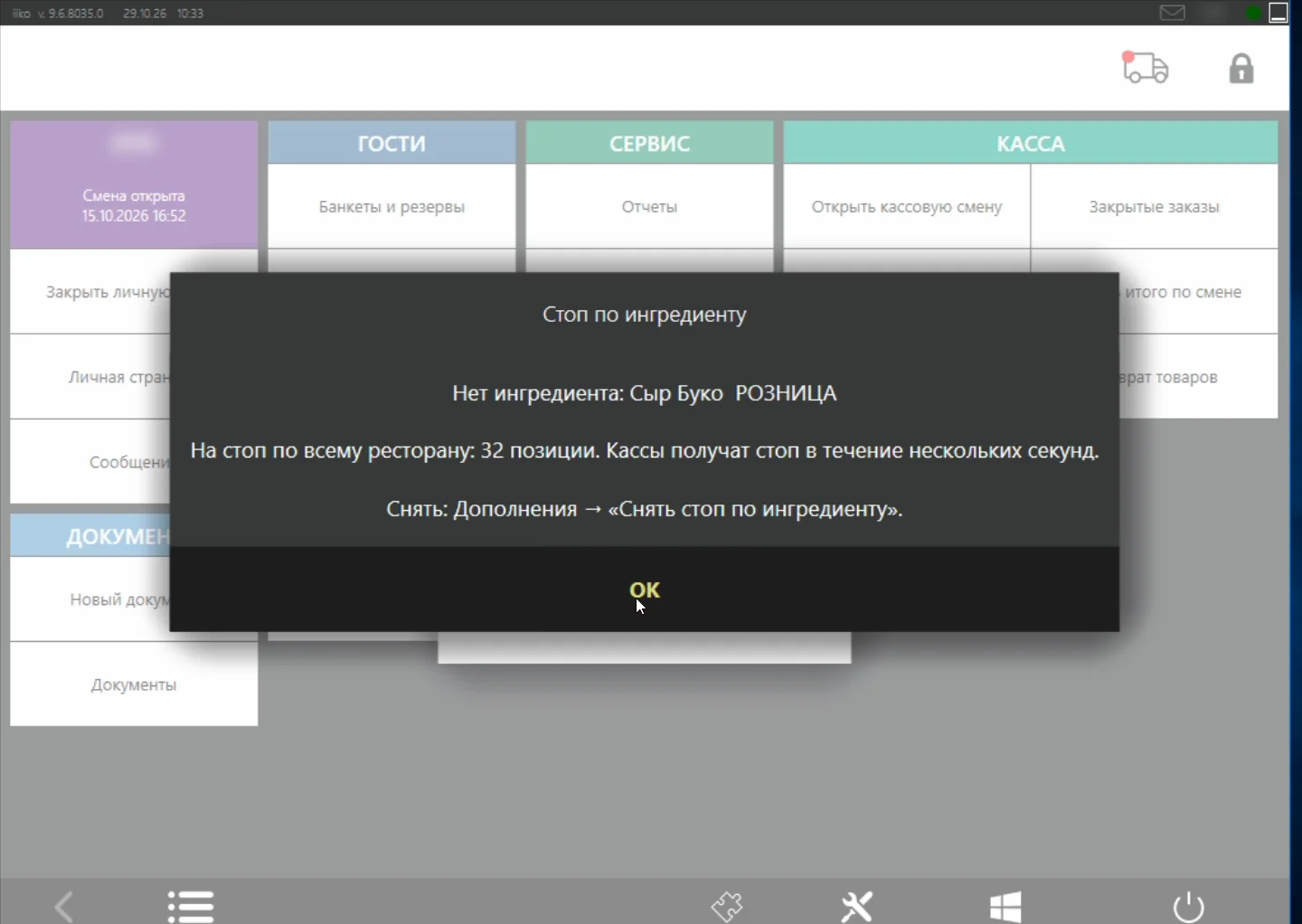
Task: Click the Новый документ tile
Action: [90, 599]
